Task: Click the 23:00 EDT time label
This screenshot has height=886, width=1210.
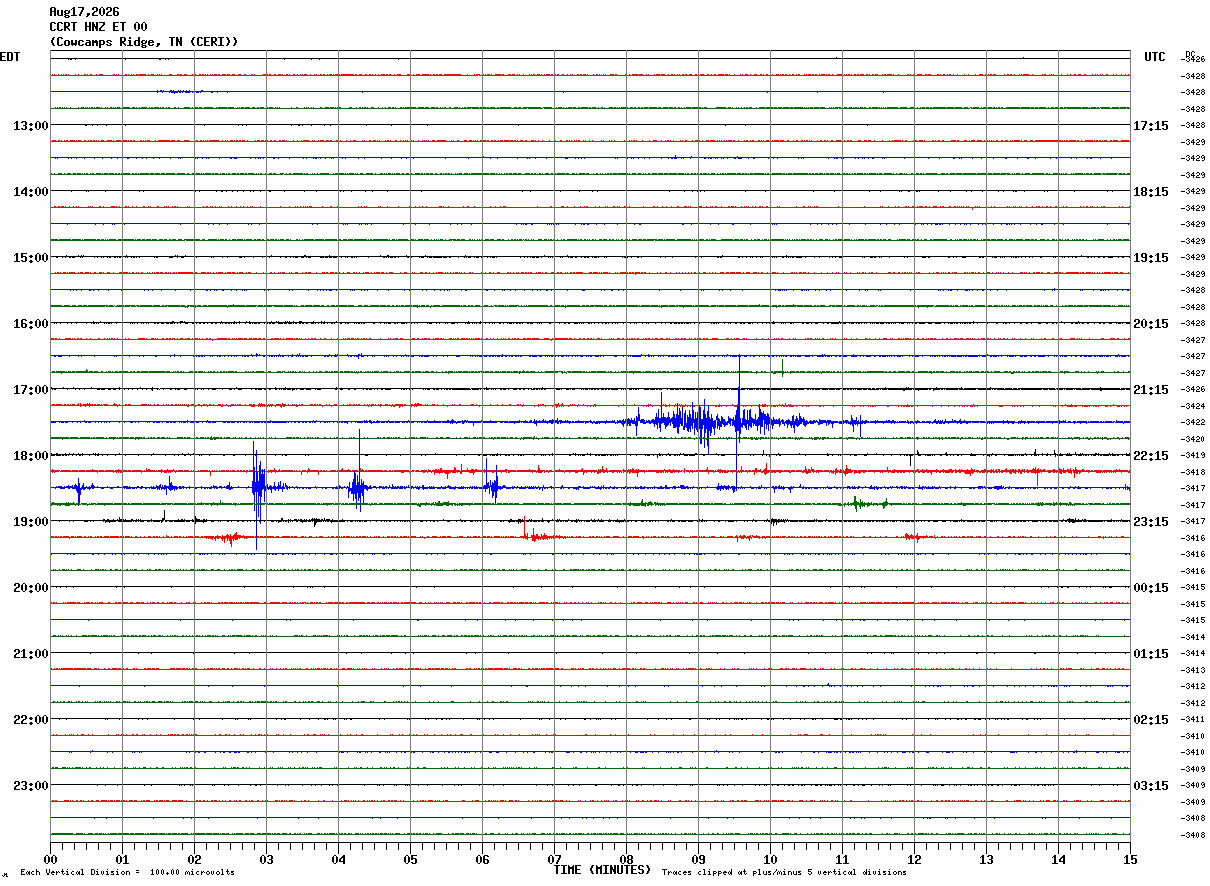Action: pyautogui.click(x=30, y=786)
